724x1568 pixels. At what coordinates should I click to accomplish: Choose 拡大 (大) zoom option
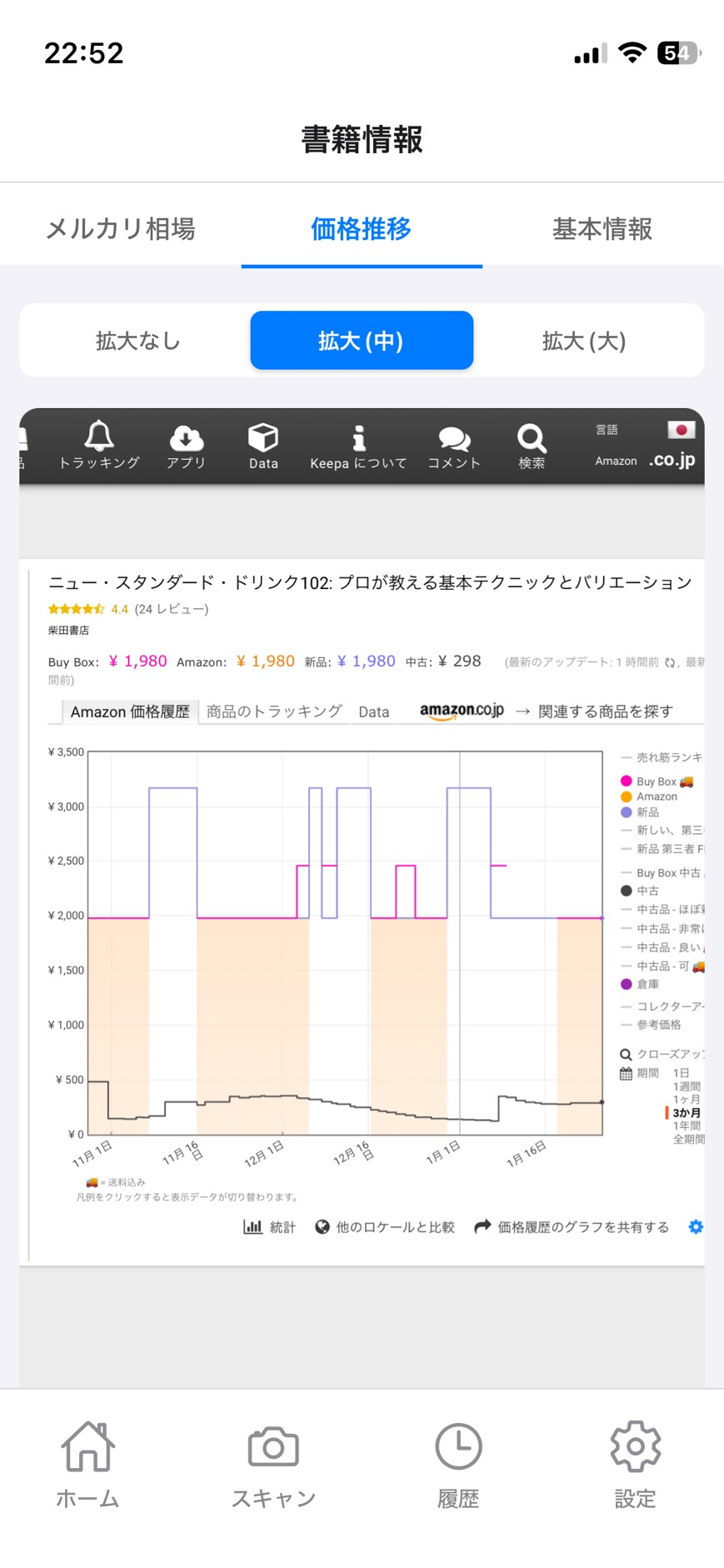[584, 341]
